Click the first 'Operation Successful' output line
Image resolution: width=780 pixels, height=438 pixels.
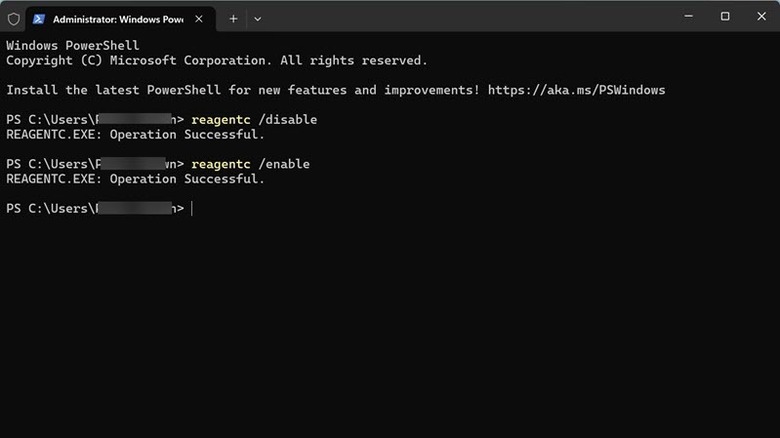135,134
